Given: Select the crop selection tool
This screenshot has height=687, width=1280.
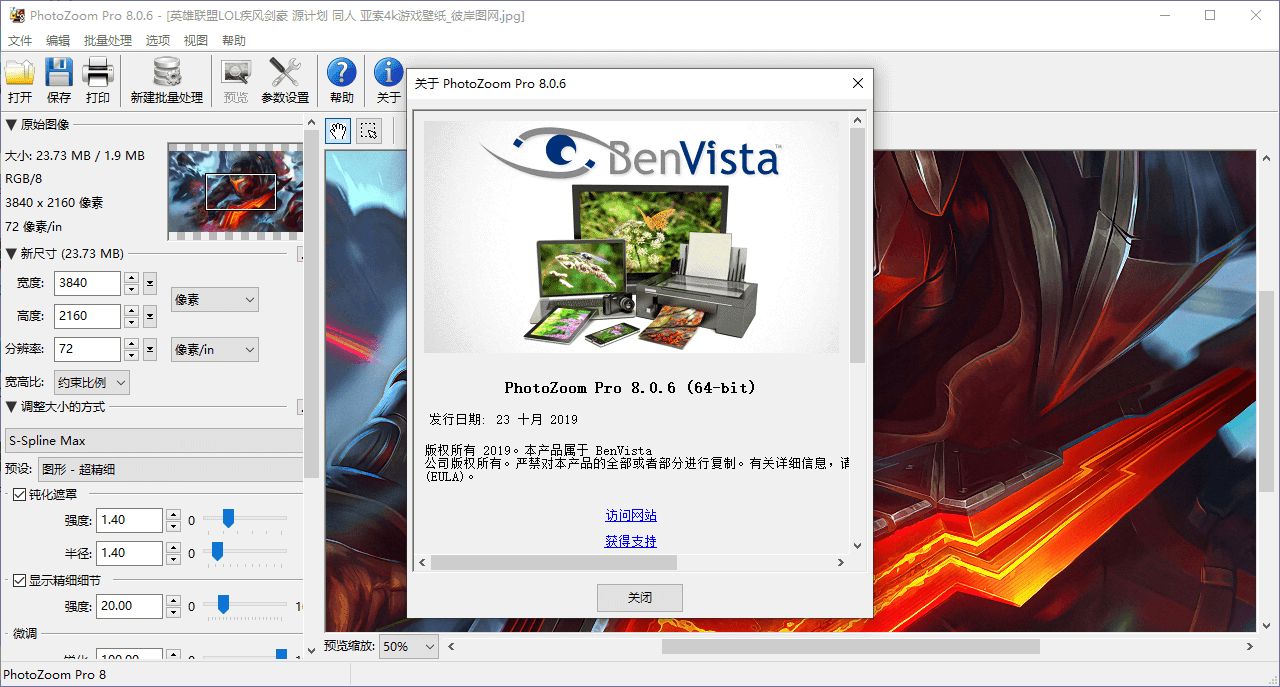Looking at the screenshot, I should pyautogui.click(x=368, y=130).
